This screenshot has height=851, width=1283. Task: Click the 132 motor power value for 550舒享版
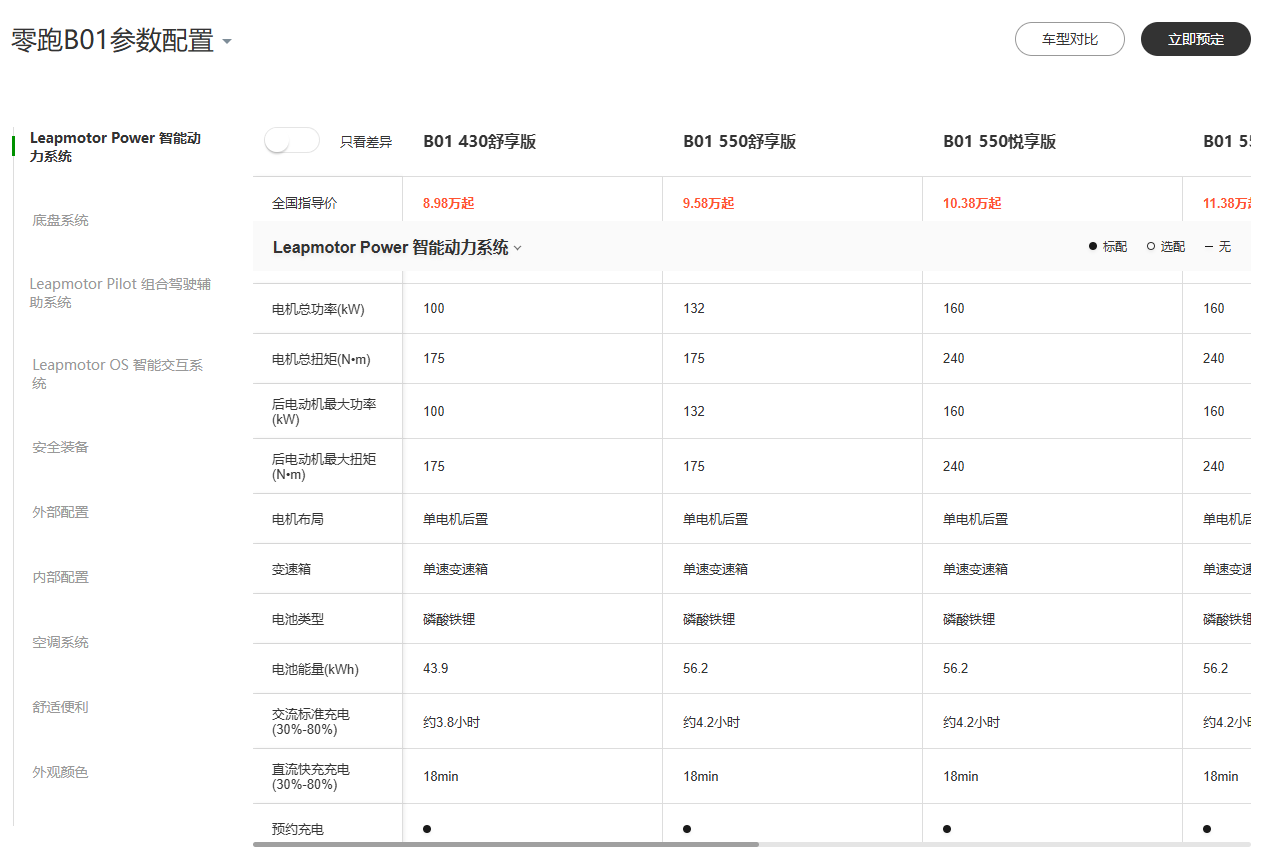coord(694,308)
